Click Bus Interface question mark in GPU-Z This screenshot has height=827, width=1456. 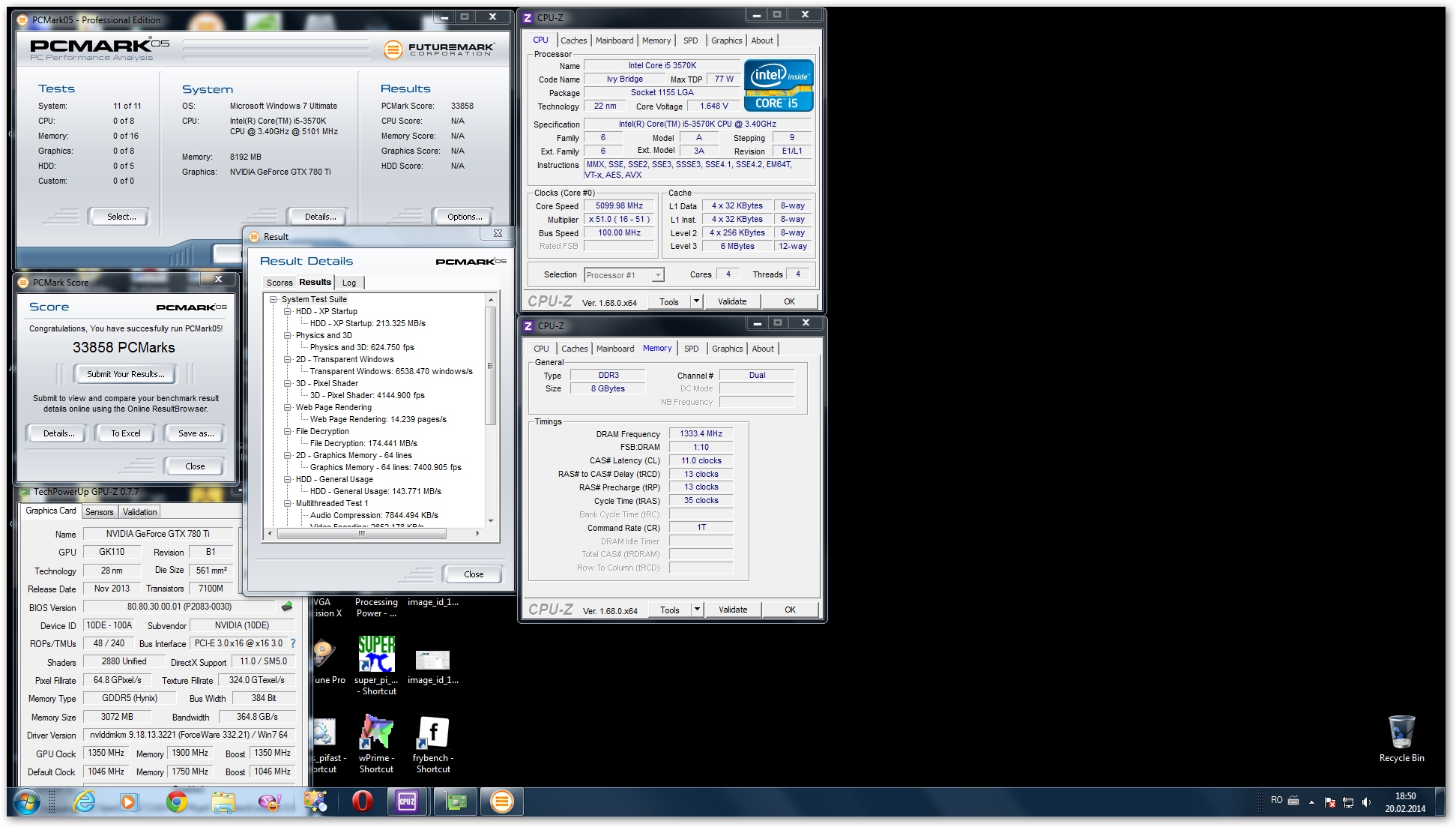(x=293, y=643)
